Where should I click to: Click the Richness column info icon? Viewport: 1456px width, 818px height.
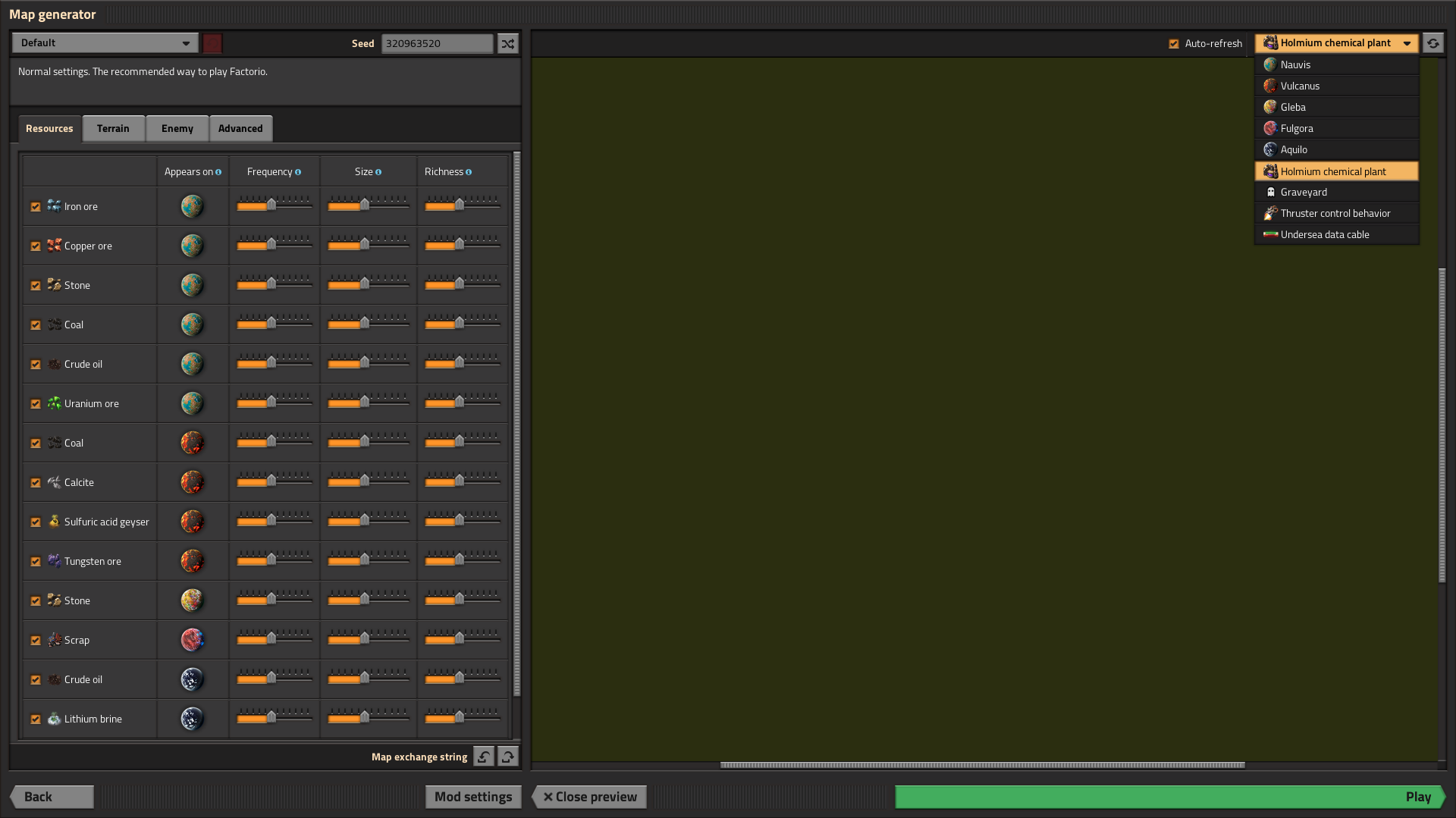469,172
